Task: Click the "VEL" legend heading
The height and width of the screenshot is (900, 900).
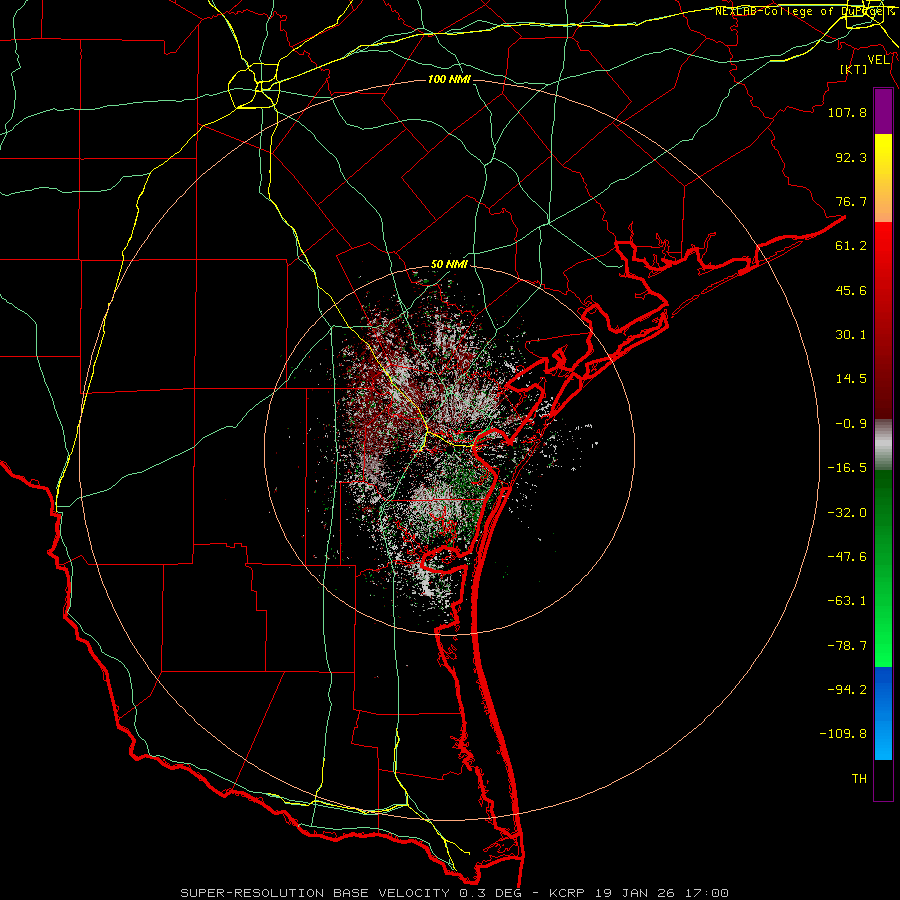Action: click(878, 60)
